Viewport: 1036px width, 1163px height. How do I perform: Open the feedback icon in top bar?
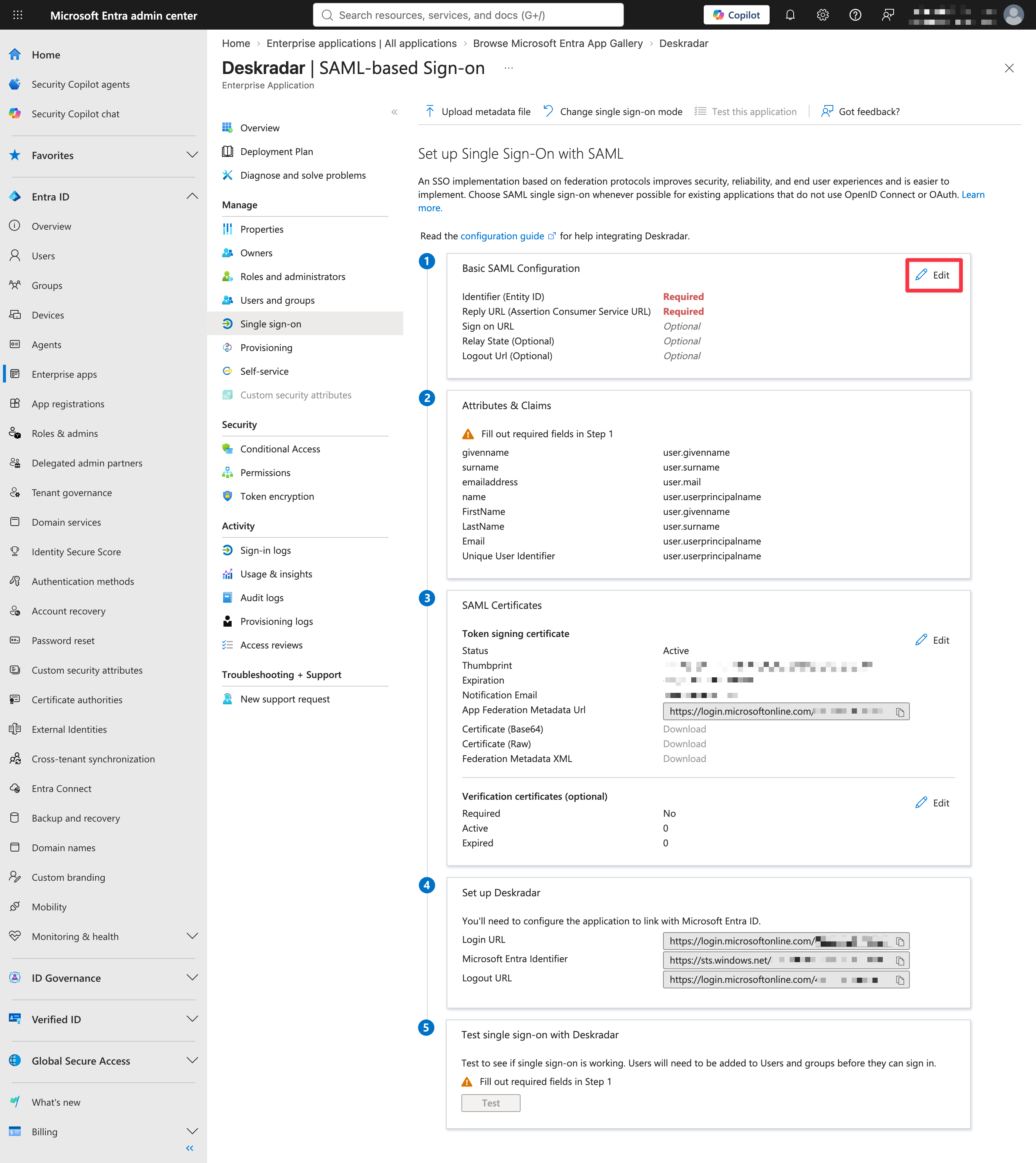pos(887,16)
